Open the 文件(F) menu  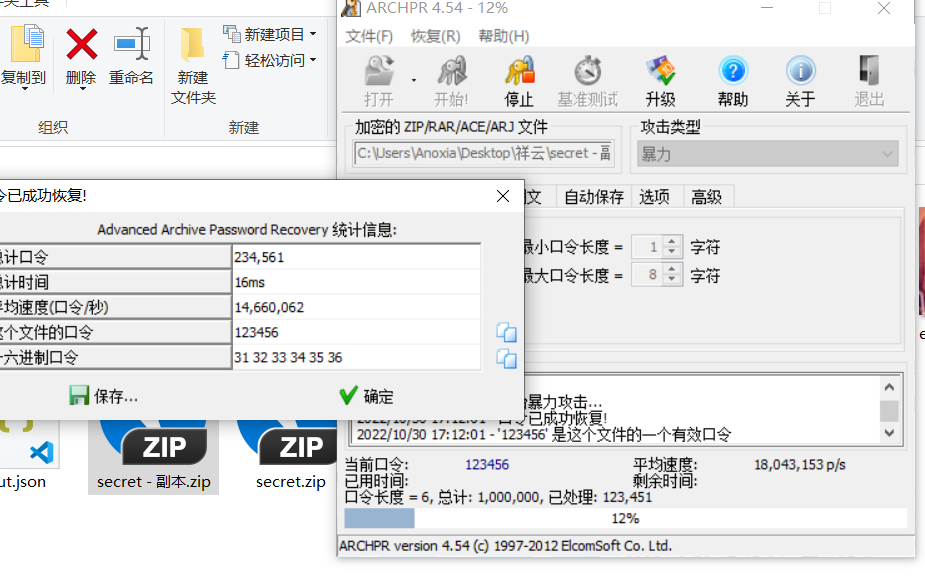click(369, 37)
